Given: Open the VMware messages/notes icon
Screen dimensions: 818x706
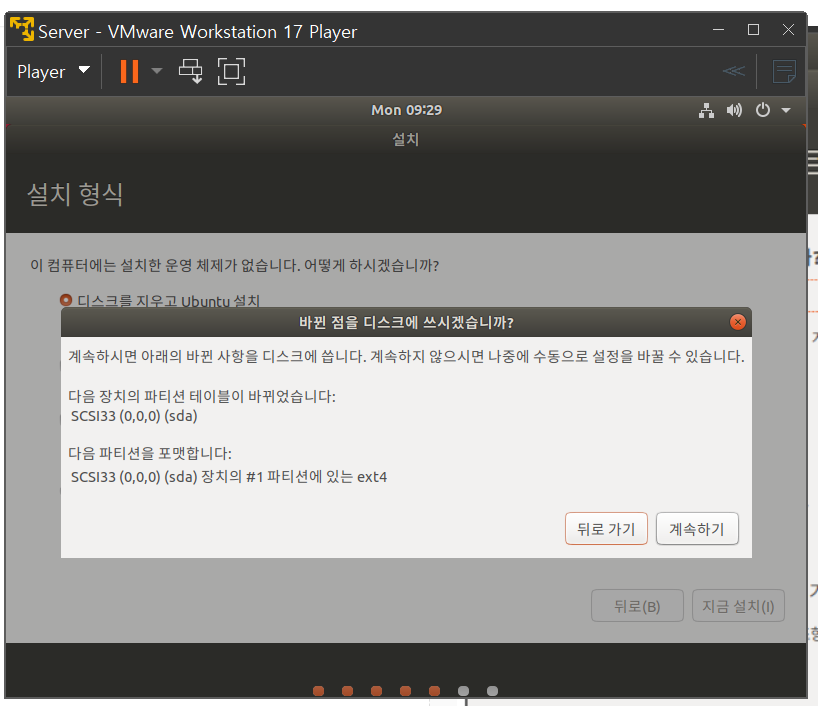Looking at the screenshot, I should pos(784,71).
